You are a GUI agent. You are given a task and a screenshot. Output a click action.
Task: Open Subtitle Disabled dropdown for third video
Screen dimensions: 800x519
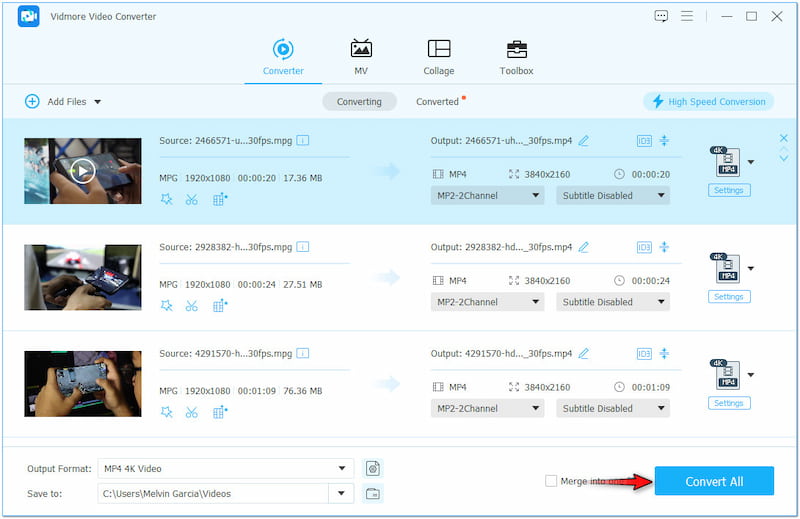pos(612,408)
